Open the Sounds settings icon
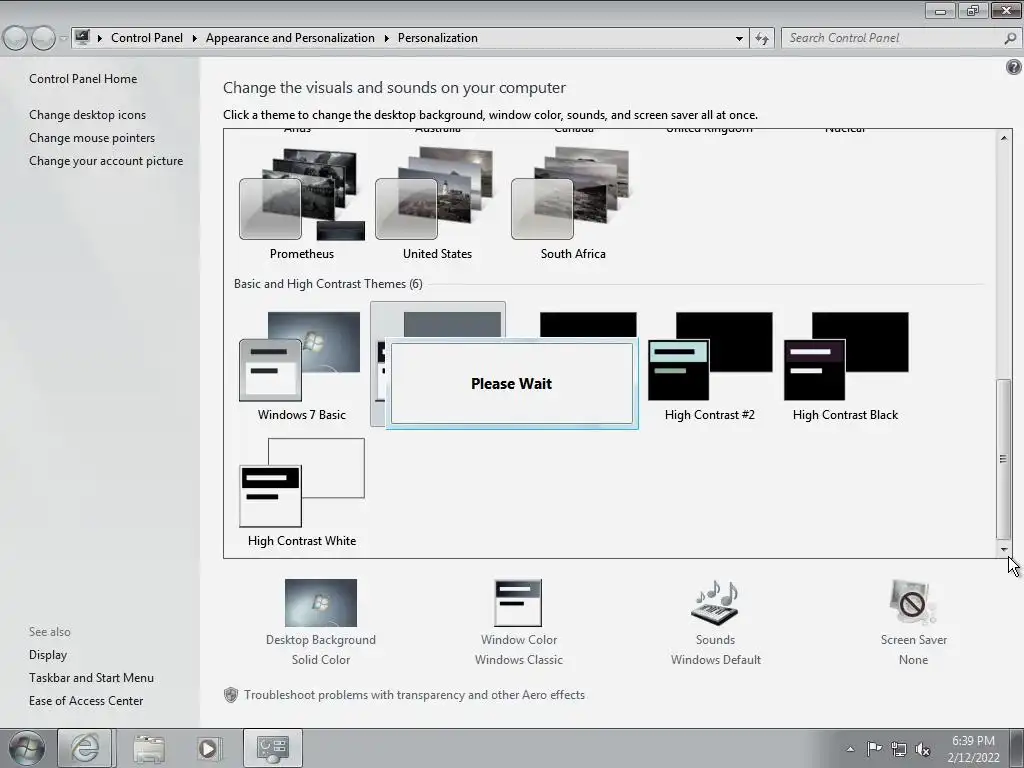This screenshot has width=1024, height=768. pos(715,603)
